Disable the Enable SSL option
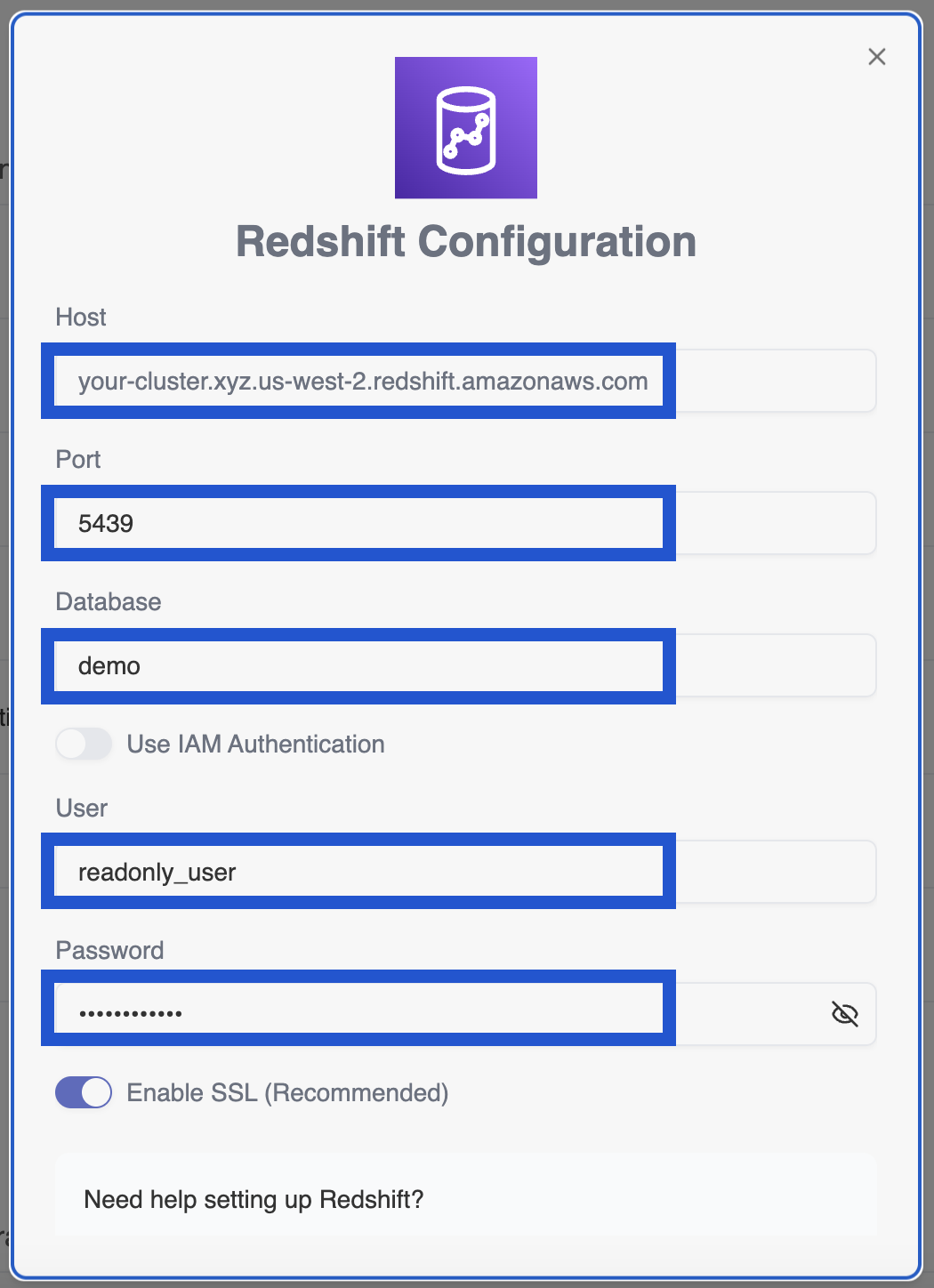 83,1092
